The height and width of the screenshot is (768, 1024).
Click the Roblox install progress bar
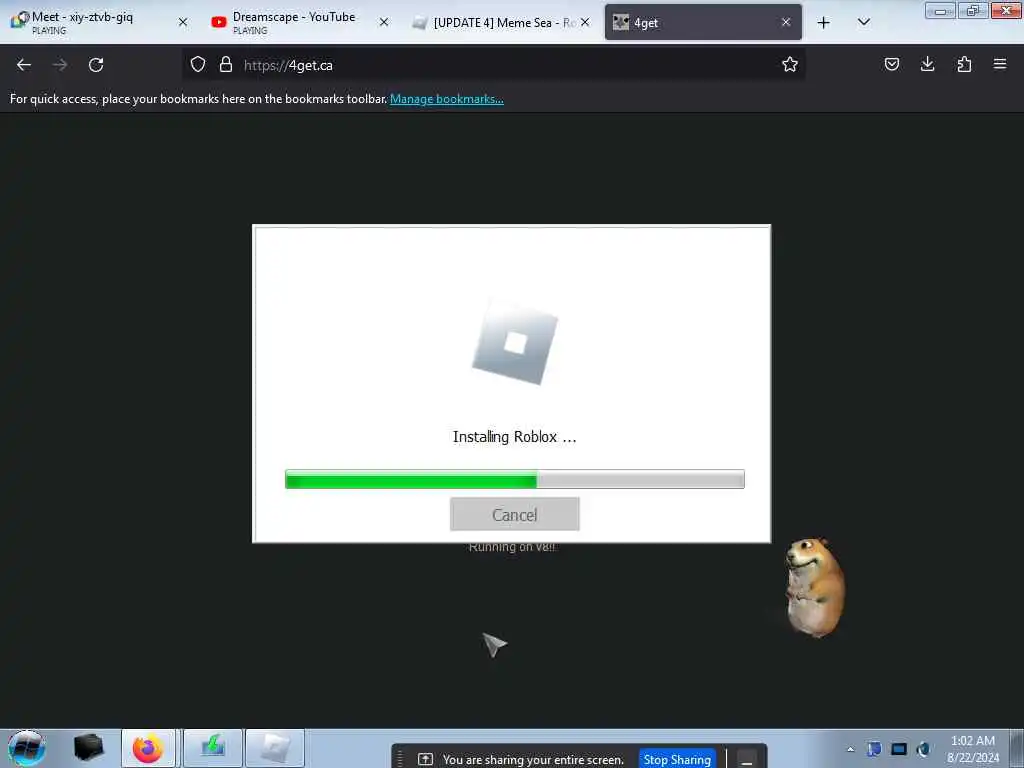pos(515,479)
